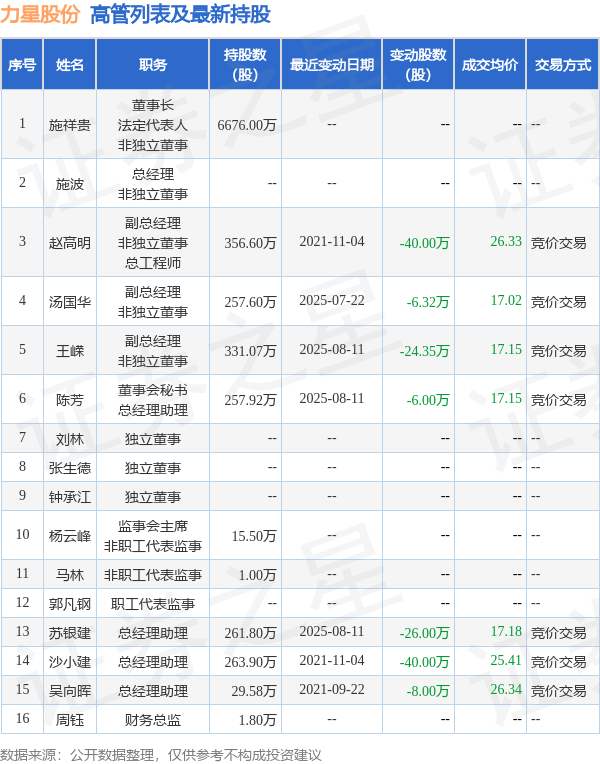Click the holding value 1.00万
This screenshot has height=764, width=600.
(x=257, y=575)
